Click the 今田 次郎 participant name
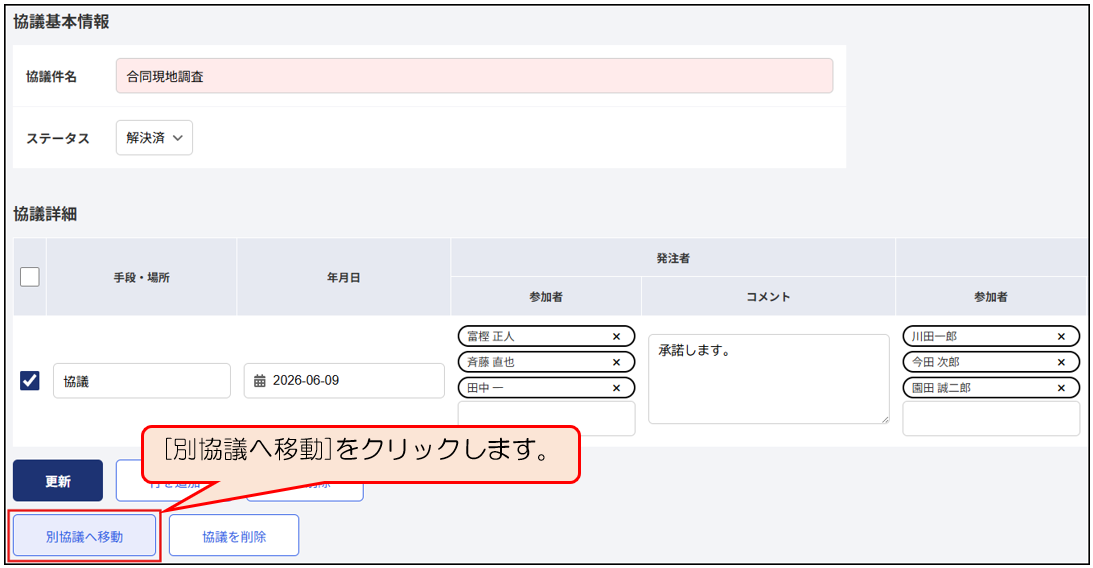 935,362
